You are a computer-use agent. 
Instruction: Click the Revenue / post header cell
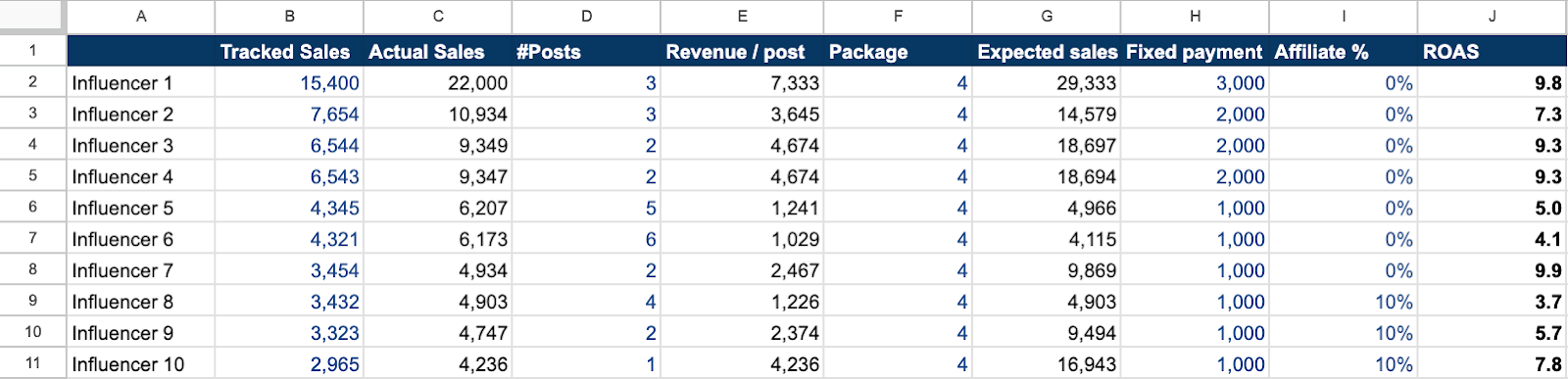pyautogui.click(x=742, y=52)
